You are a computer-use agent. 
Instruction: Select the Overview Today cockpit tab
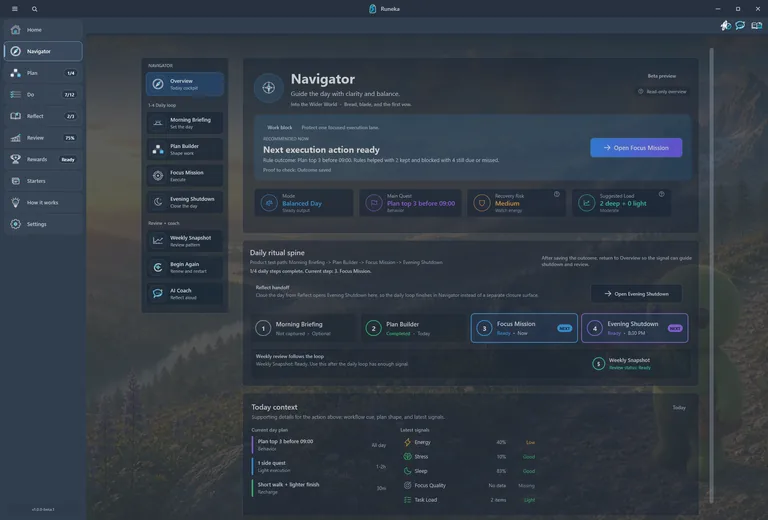coord(185,84)
